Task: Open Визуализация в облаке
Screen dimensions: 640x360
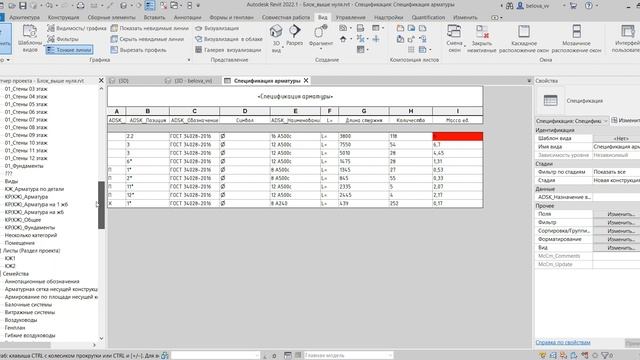Action: point(229,39)
